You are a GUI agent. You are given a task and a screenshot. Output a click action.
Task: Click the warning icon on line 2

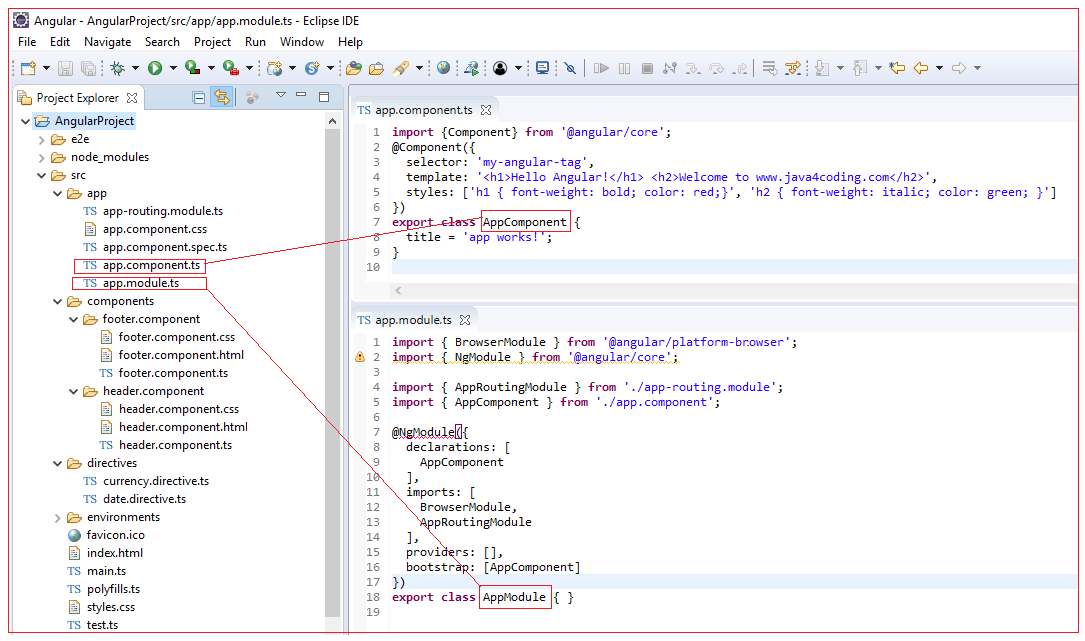pyautogui.click(x=361, y=356)
